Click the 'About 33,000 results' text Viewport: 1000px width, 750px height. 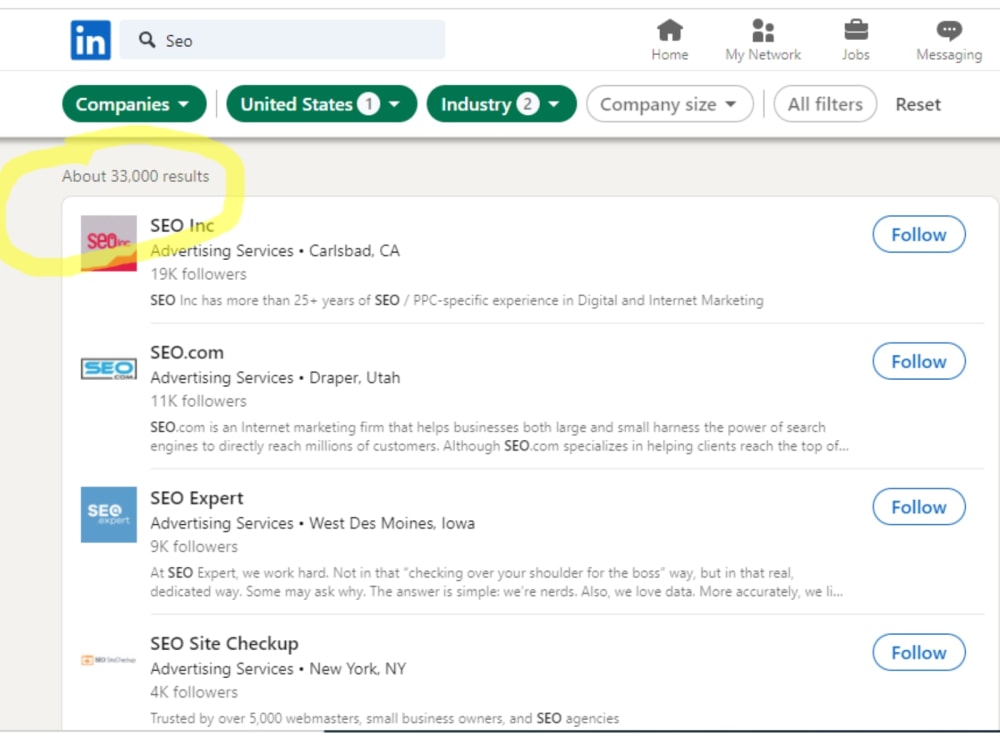(135, 176)
